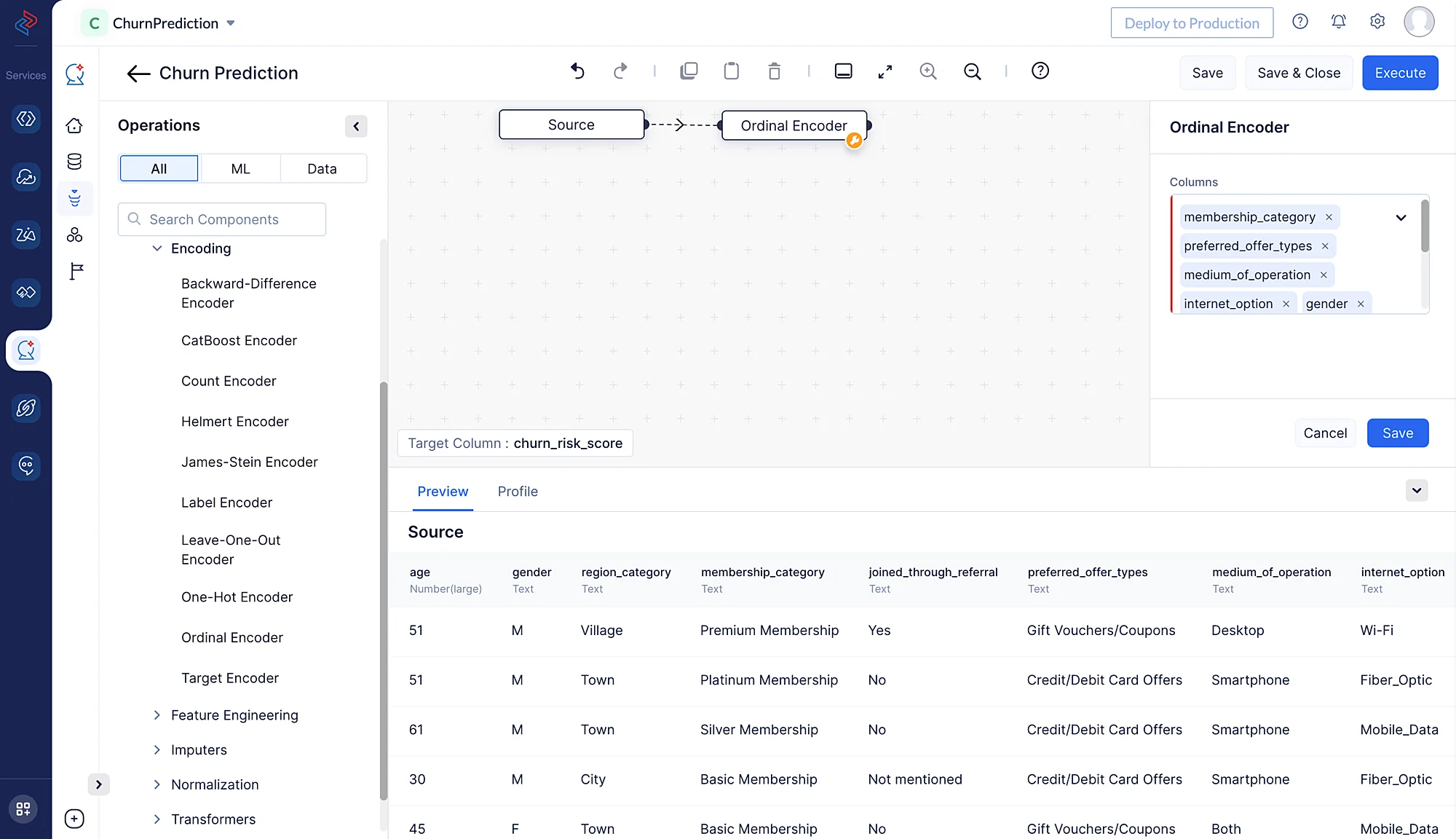Click the redo arrow in toolbar

620,71
